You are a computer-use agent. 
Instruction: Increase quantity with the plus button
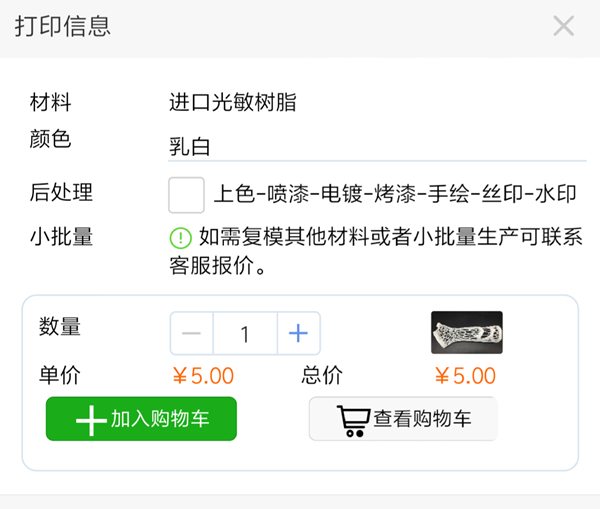[298, 334]
